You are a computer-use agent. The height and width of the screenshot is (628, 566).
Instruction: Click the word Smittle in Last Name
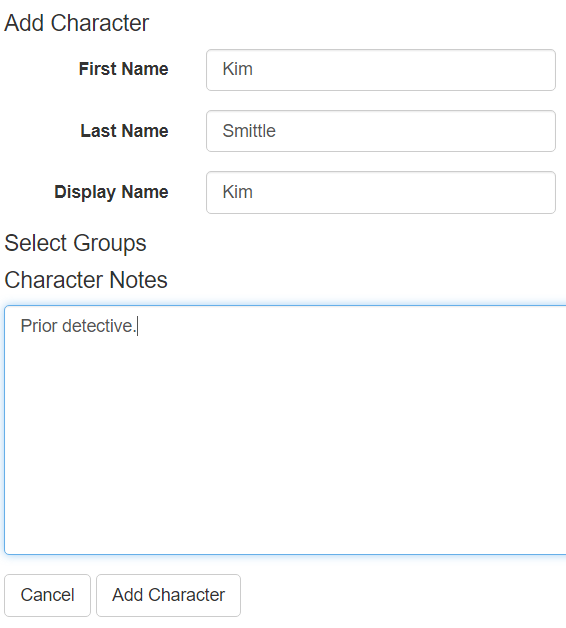(249, 131)
